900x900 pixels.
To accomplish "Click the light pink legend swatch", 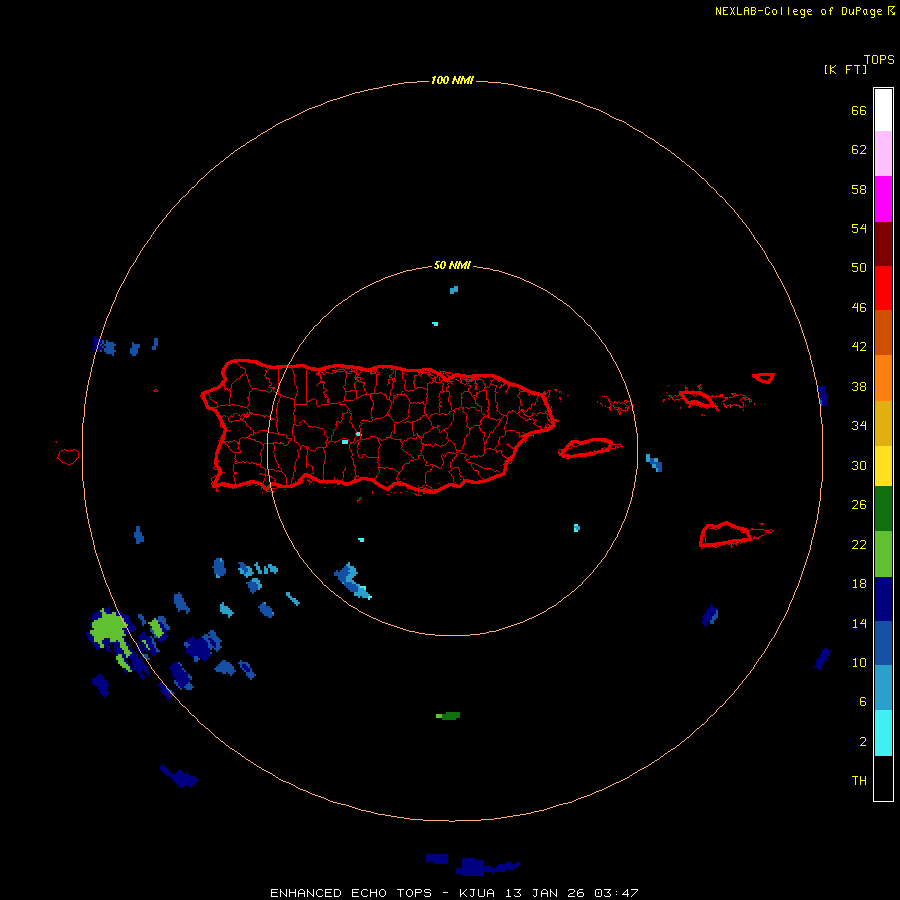I will [x=883, y=153].
